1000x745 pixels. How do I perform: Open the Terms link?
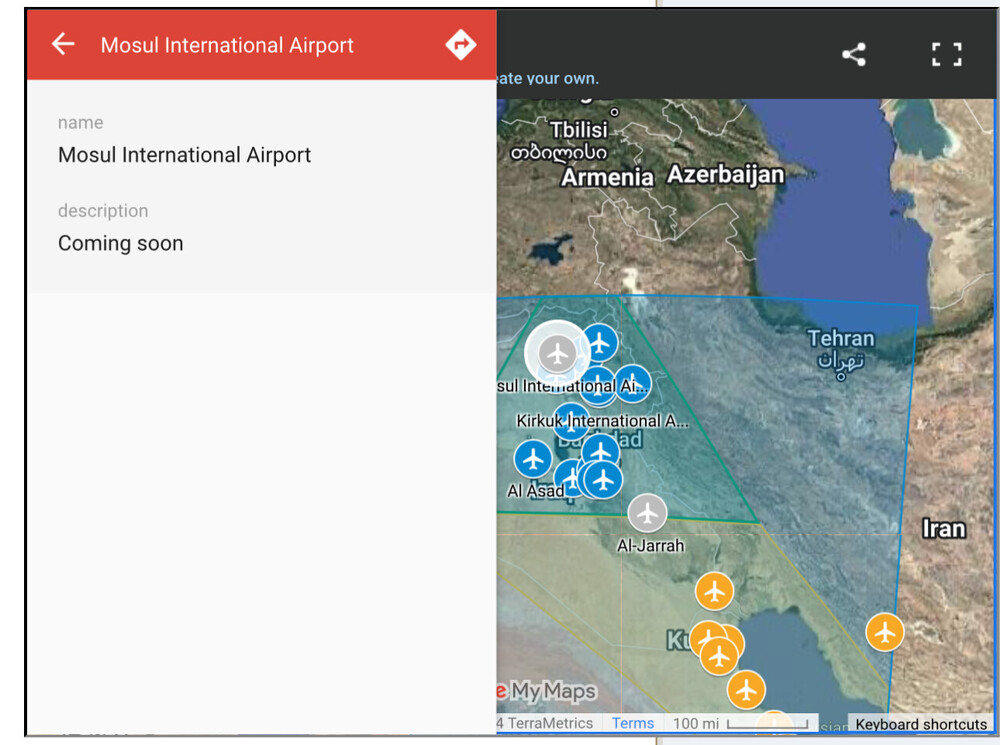(633, 723)
